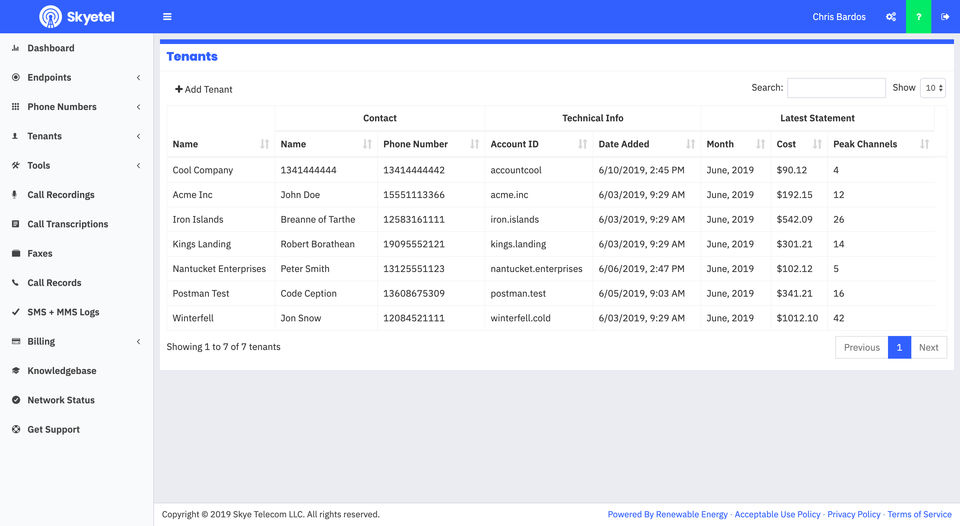Open the Show entries dropdown
960x526 pixels.
click(x=933, y=88)
